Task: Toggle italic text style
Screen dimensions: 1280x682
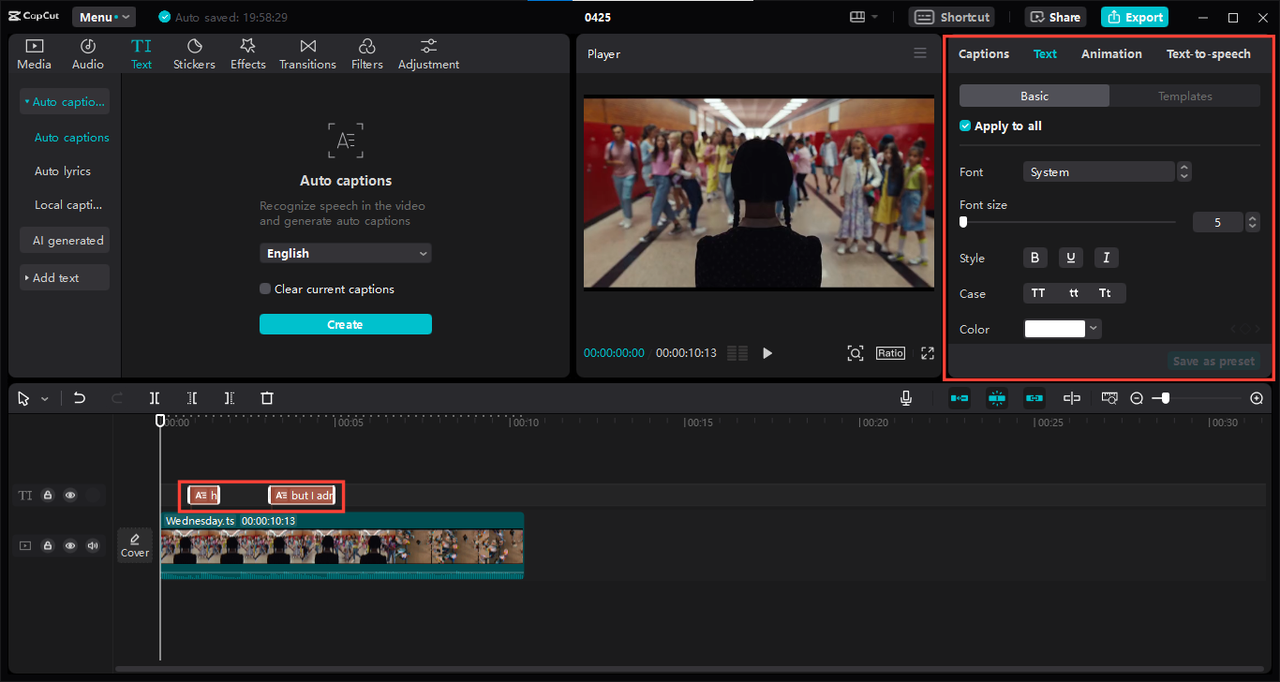Action: click(x=1106, y=258)
